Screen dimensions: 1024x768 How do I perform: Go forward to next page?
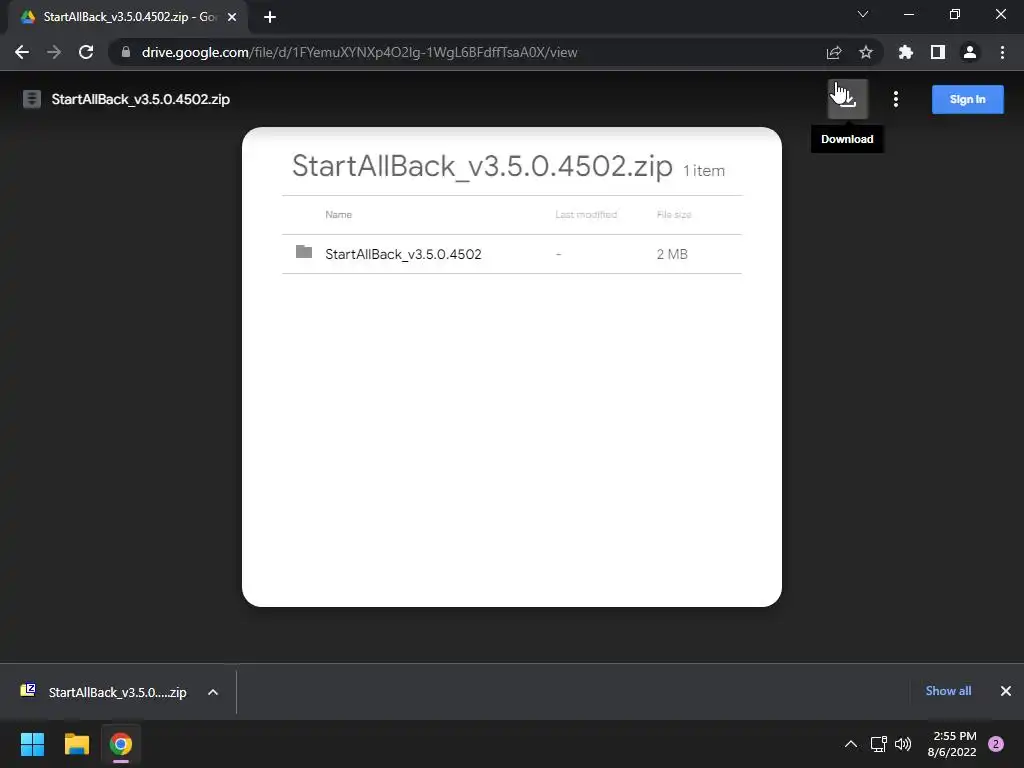(54, 52)
